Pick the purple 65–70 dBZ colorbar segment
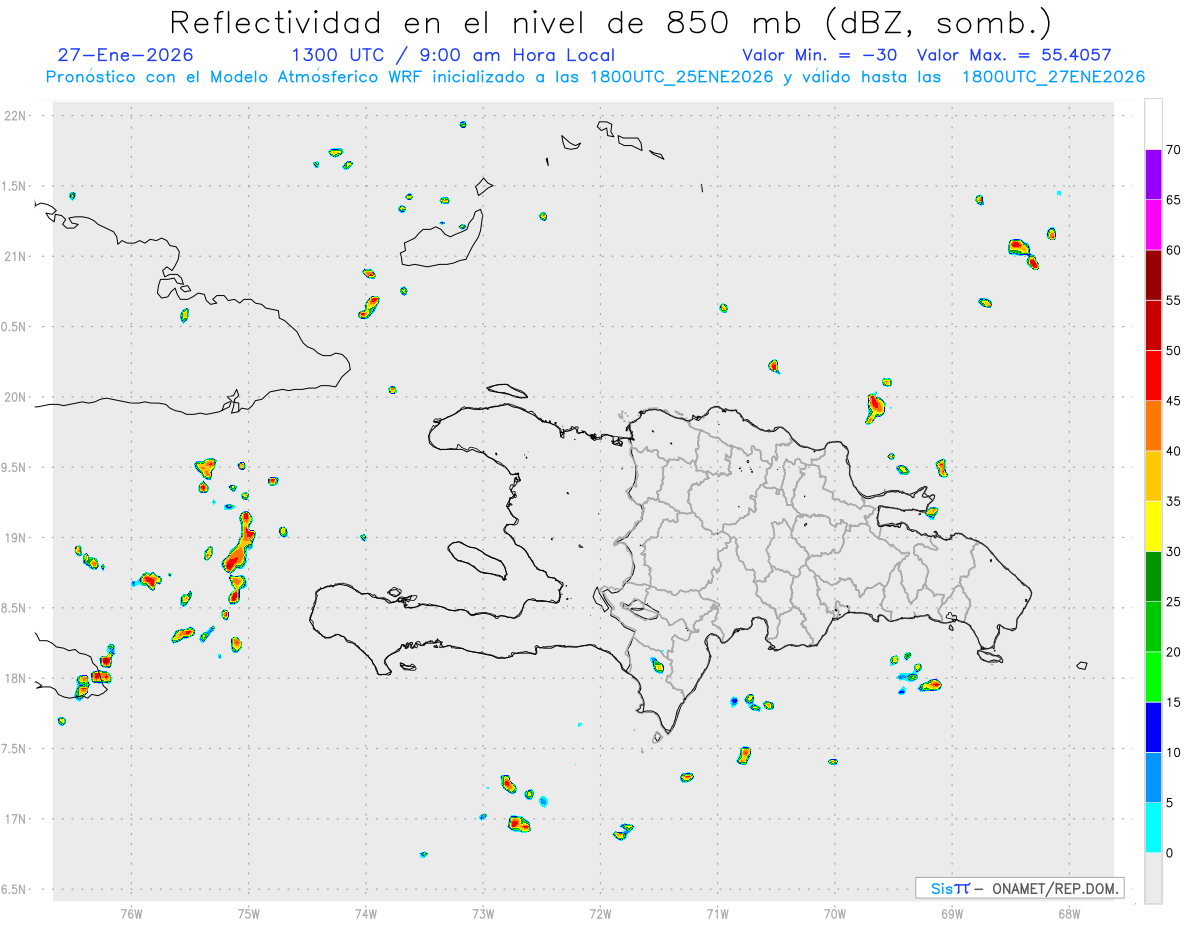This screenshot has width=1200, height=927. pos(1153,175)
